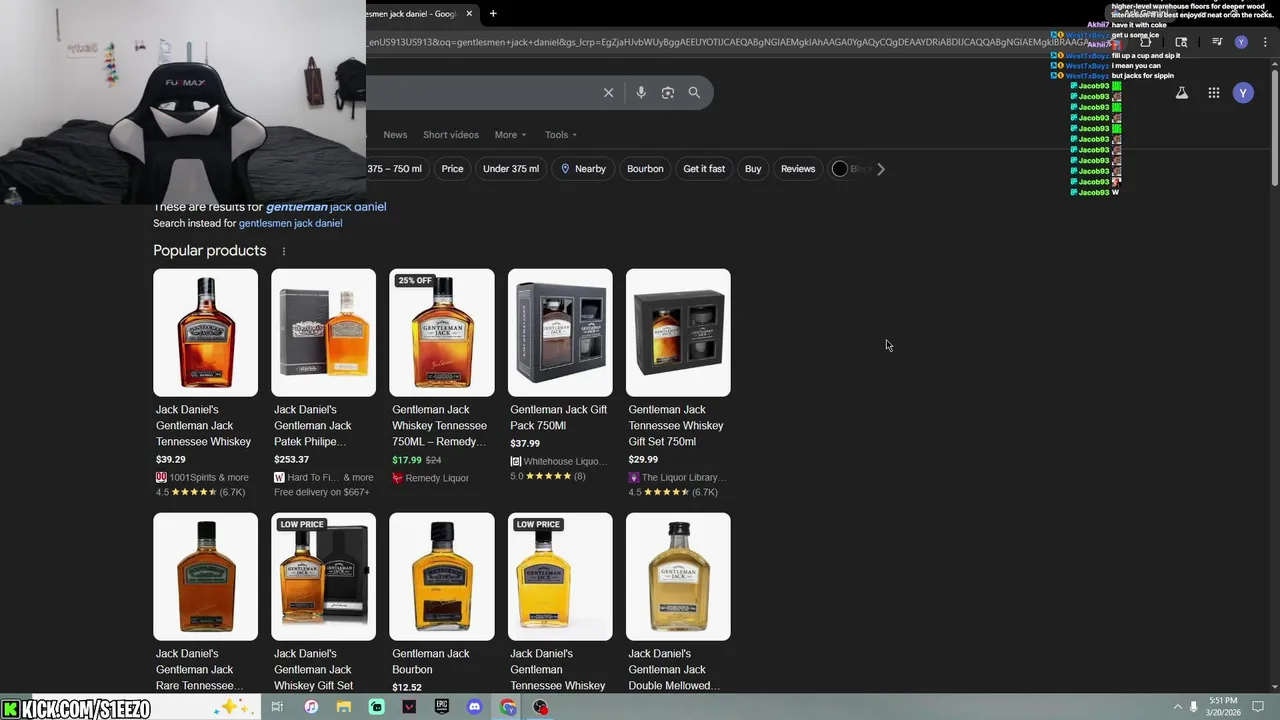Show hidden system tray icons
The image size is (1280, 720).
pos(1177,707)
